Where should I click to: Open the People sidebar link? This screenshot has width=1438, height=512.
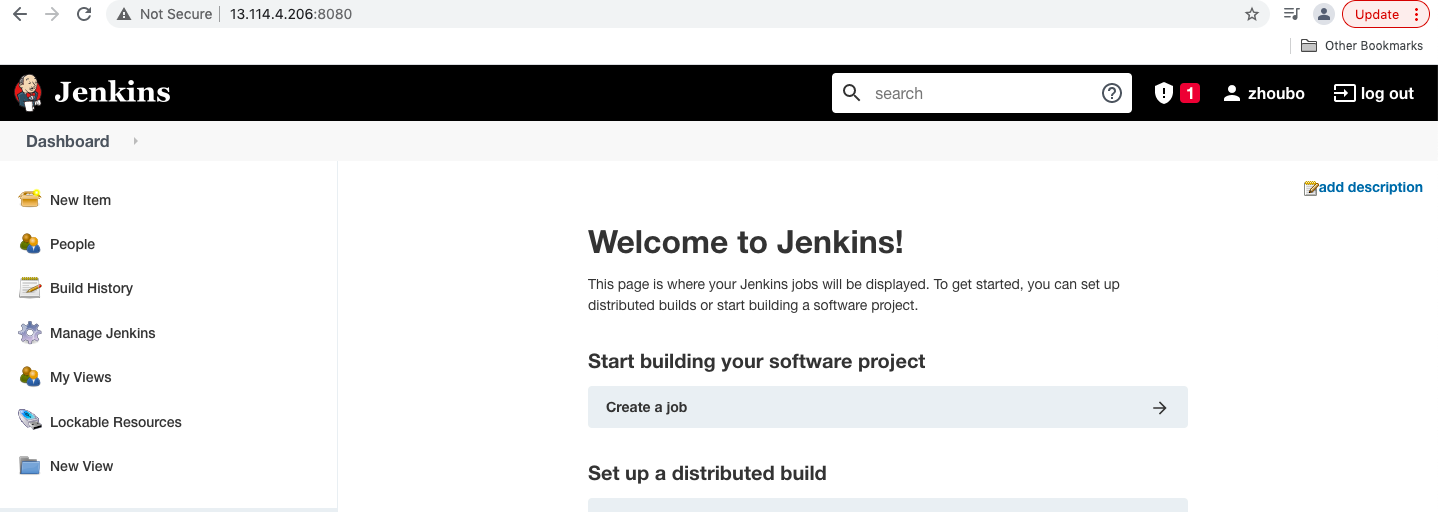(72, 244)
